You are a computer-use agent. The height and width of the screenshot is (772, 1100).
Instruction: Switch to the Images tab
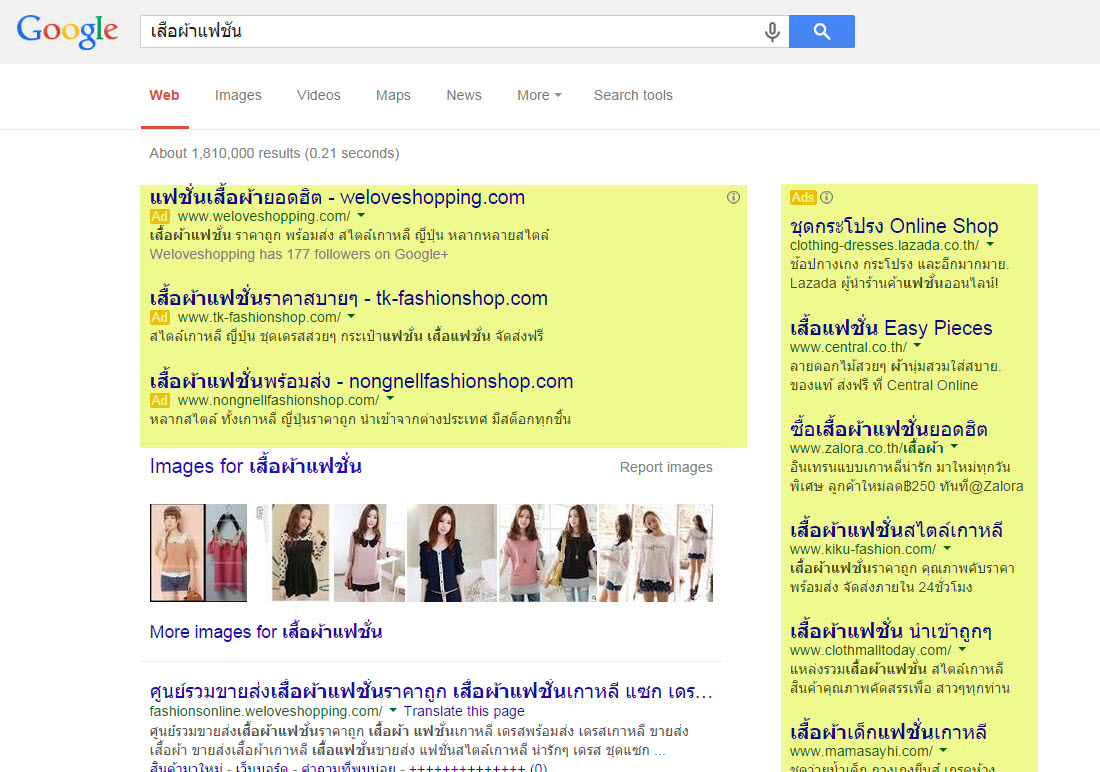click(x=238, y=96)
